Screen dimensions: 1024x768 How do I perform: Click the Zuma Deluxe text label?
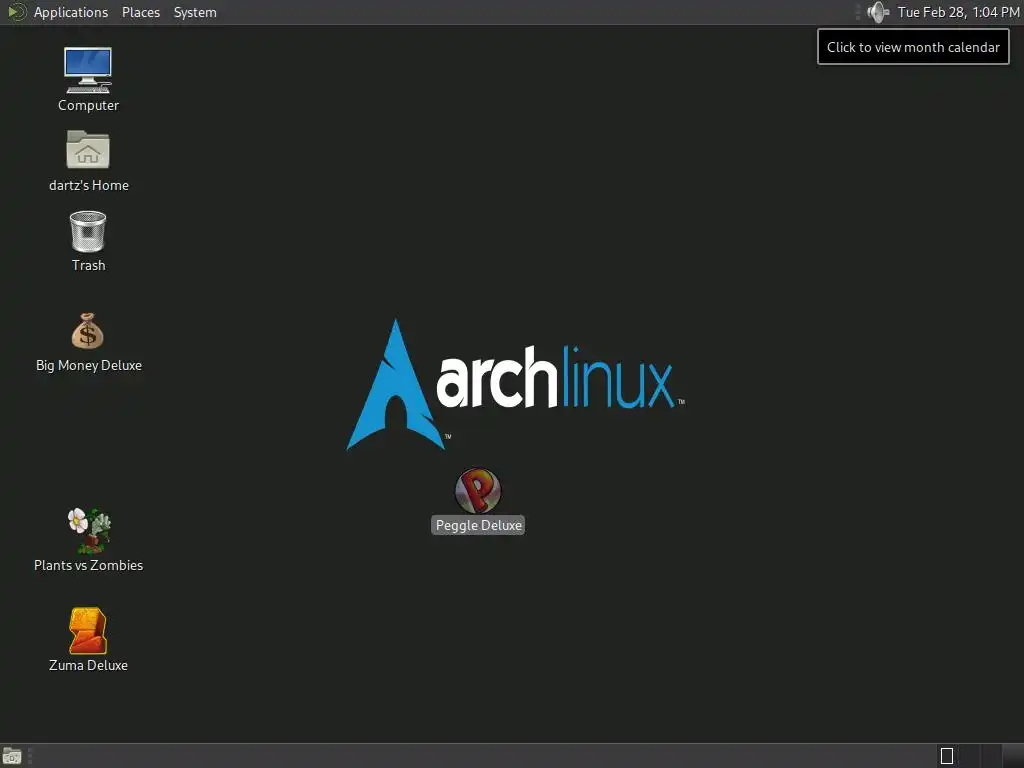88,665
